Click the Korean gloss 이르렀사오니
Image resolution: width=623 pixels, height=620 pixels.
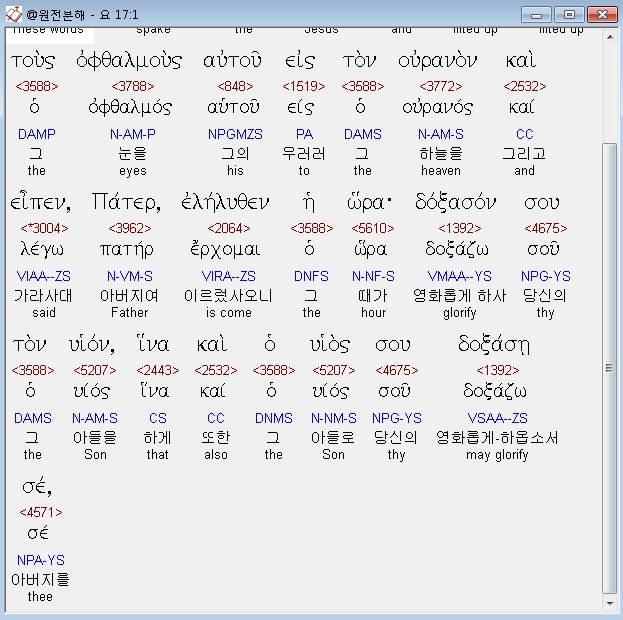(228, 296)
